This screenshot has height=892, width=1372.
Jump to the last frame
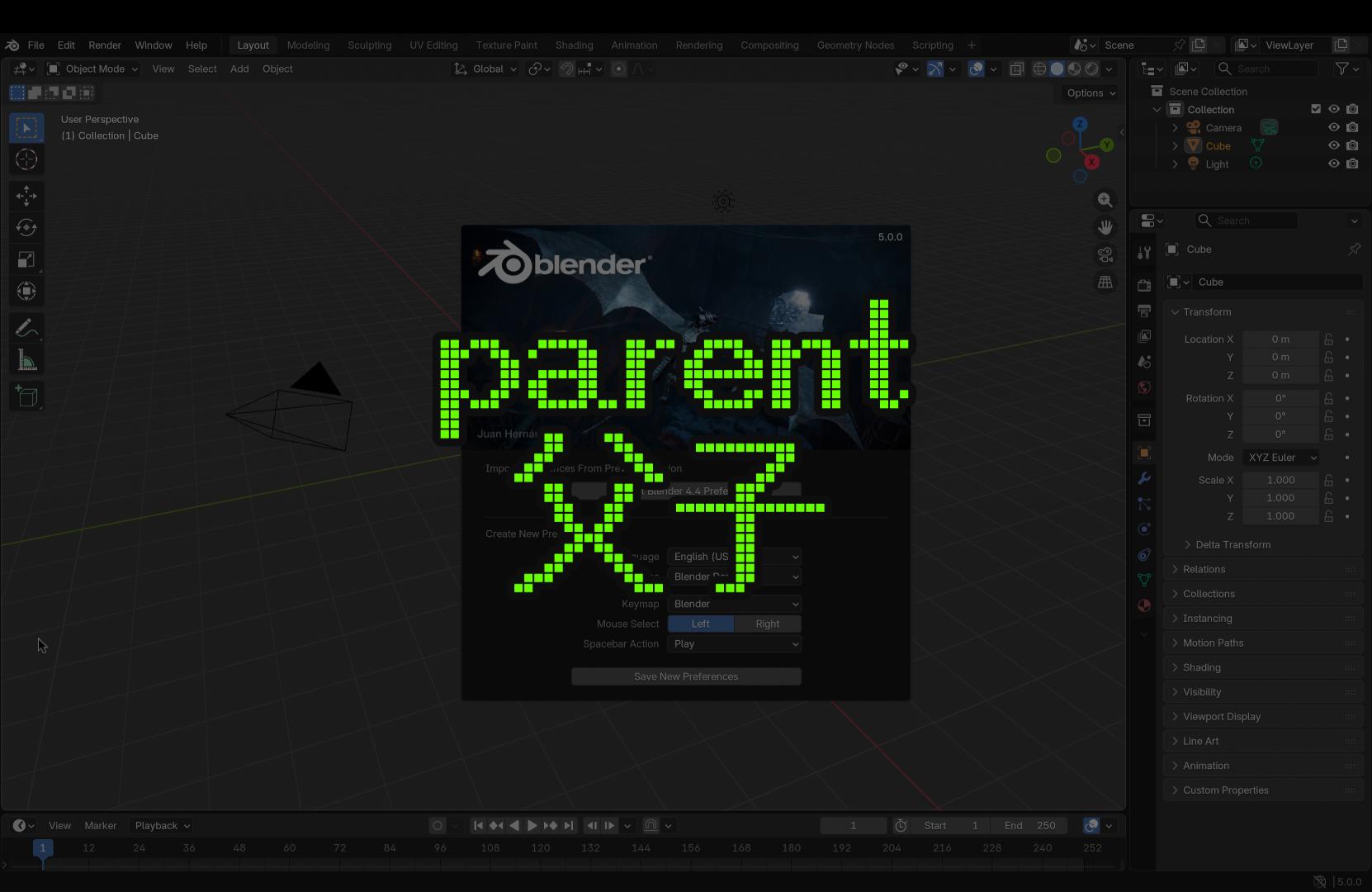point(568,825)
